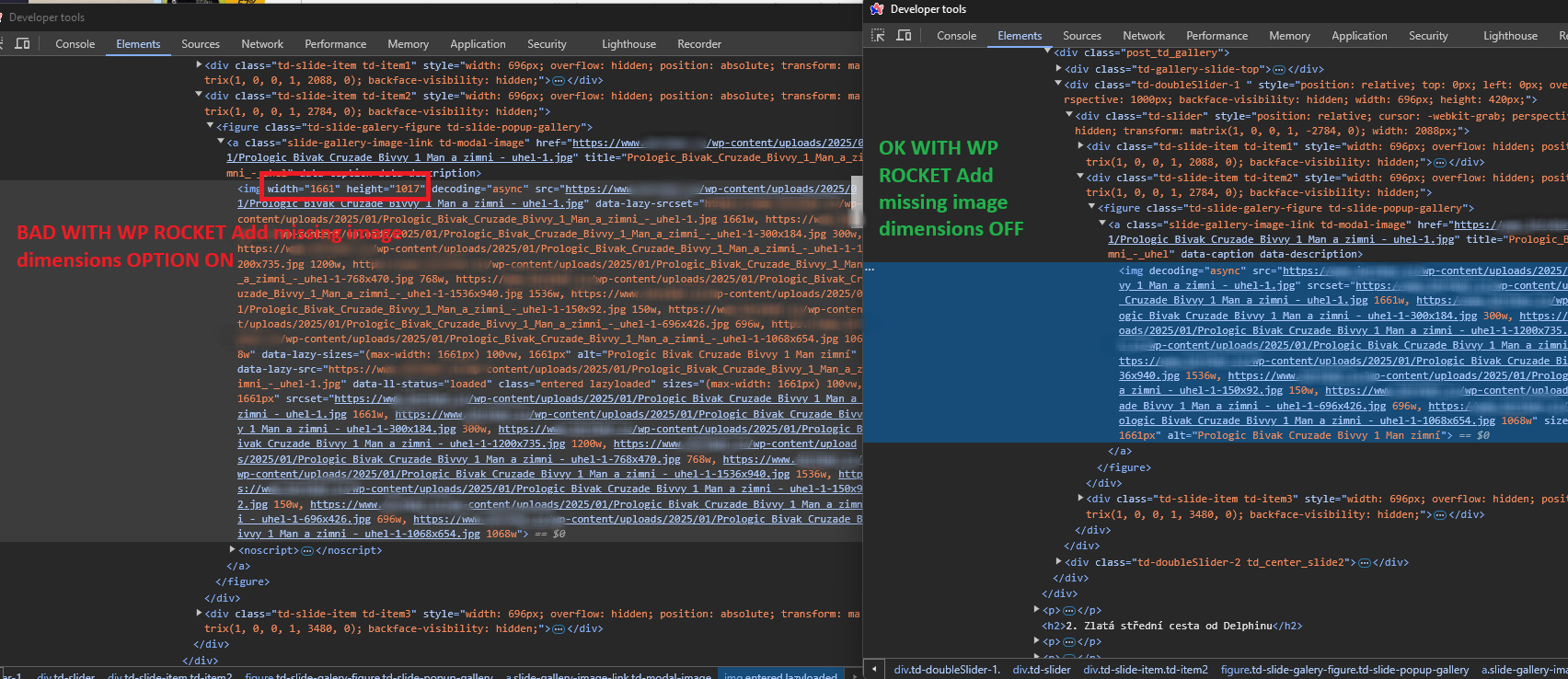This screenshot has width=1568, height=679.
Task: Collapse slide-gallery-image-link anchor in left window
Action: (x=221, y=143)
